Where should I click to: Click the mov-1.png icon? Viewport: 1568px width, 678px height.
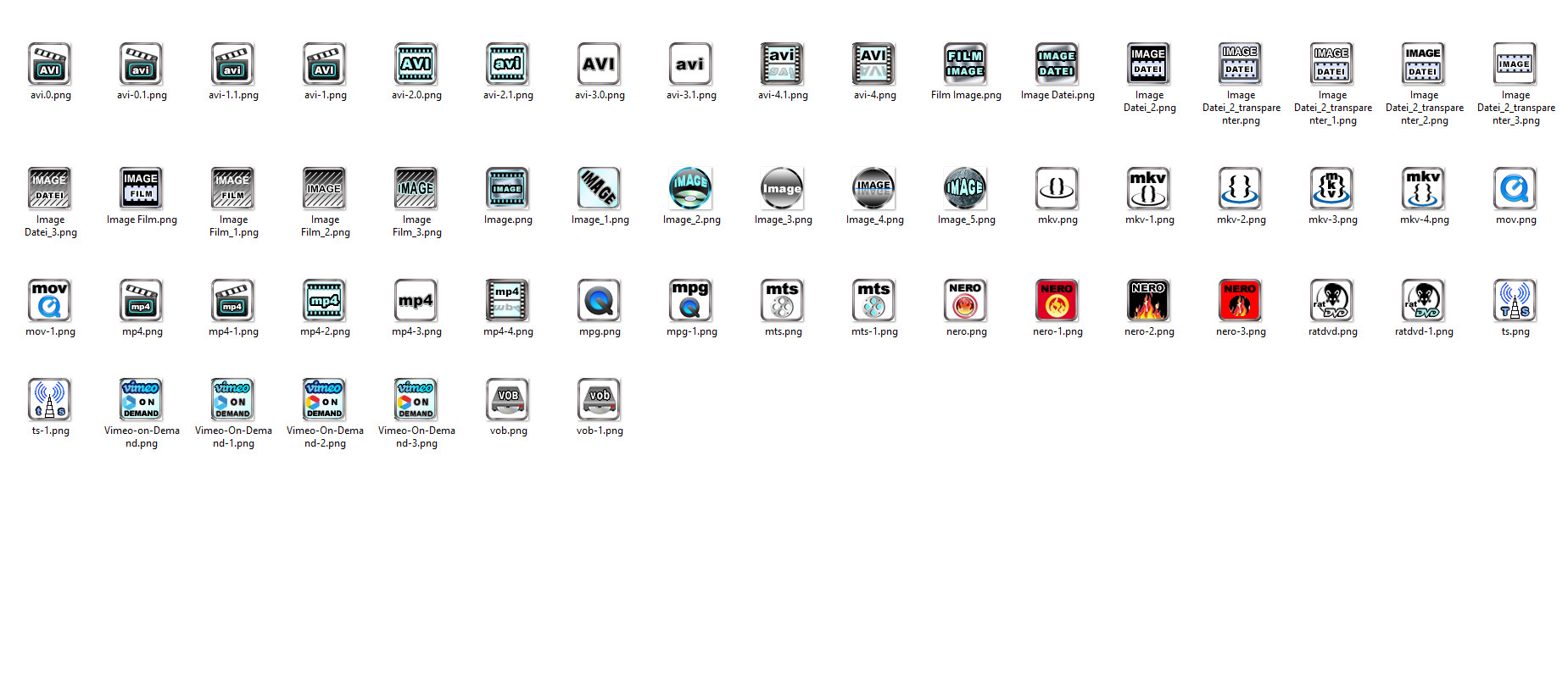point(50,300)
